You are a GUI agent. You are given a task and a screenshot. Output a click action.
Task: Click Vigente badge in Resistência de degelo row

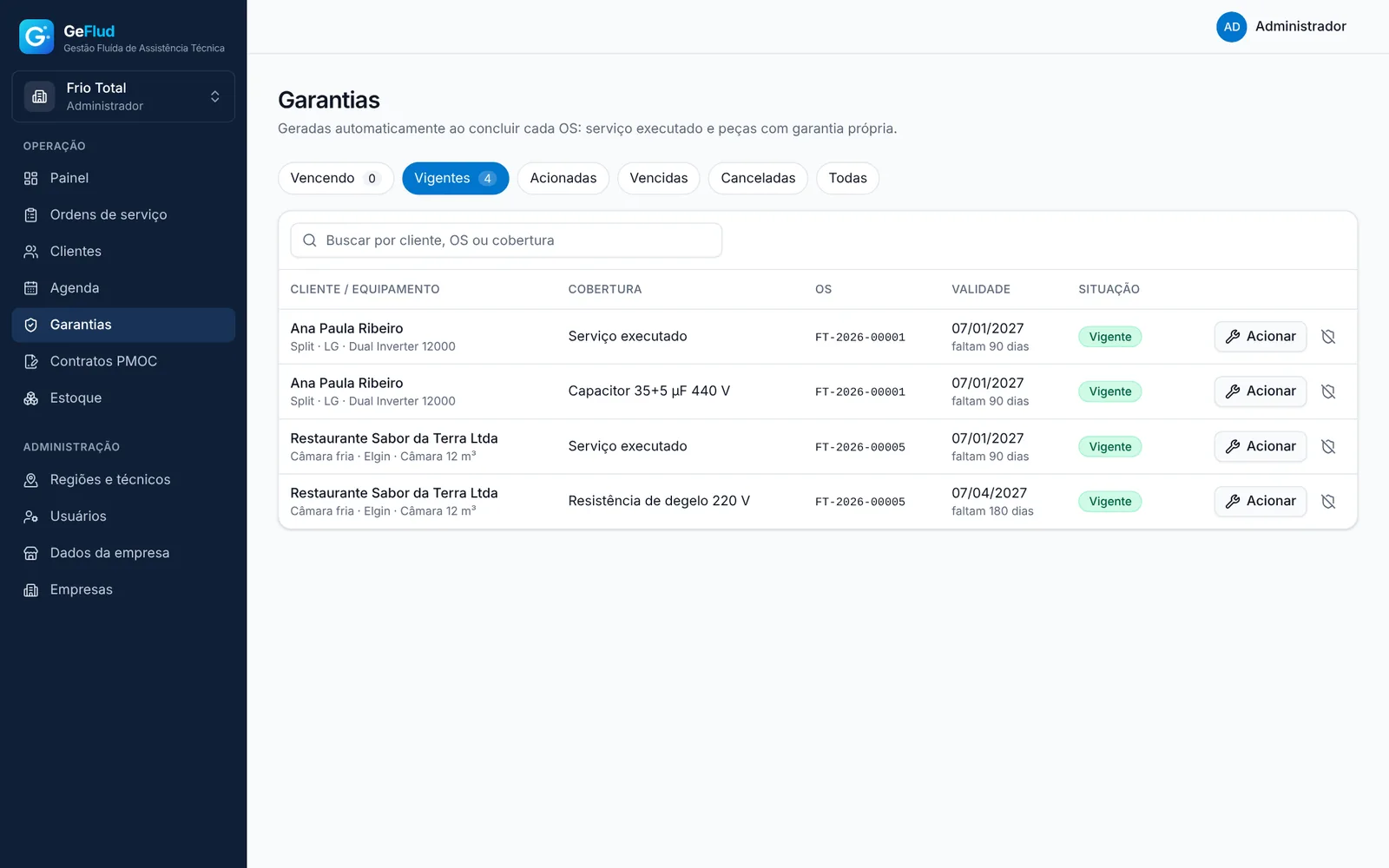[x=1110, y=502]
